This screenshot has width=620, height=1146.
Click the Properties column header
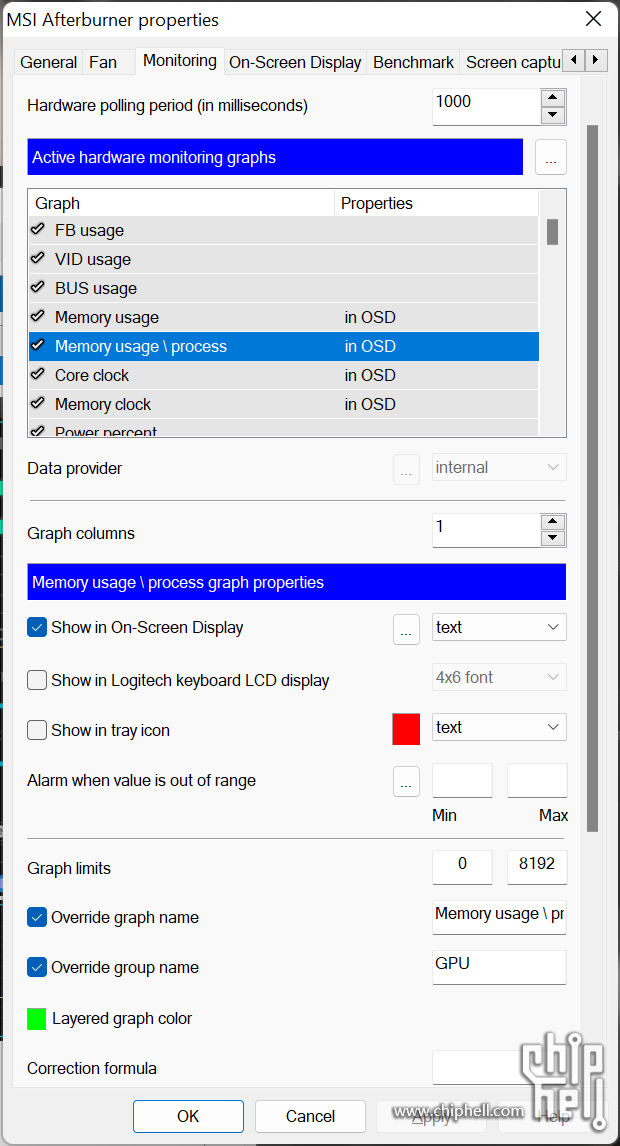click(436, 203)
